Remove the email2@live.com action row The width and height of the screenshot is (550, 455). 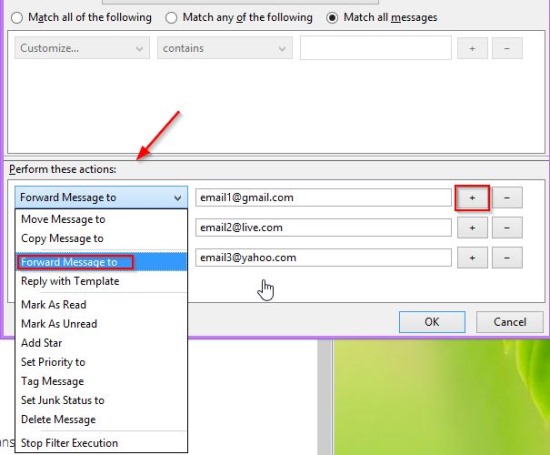tap(507, 228)
